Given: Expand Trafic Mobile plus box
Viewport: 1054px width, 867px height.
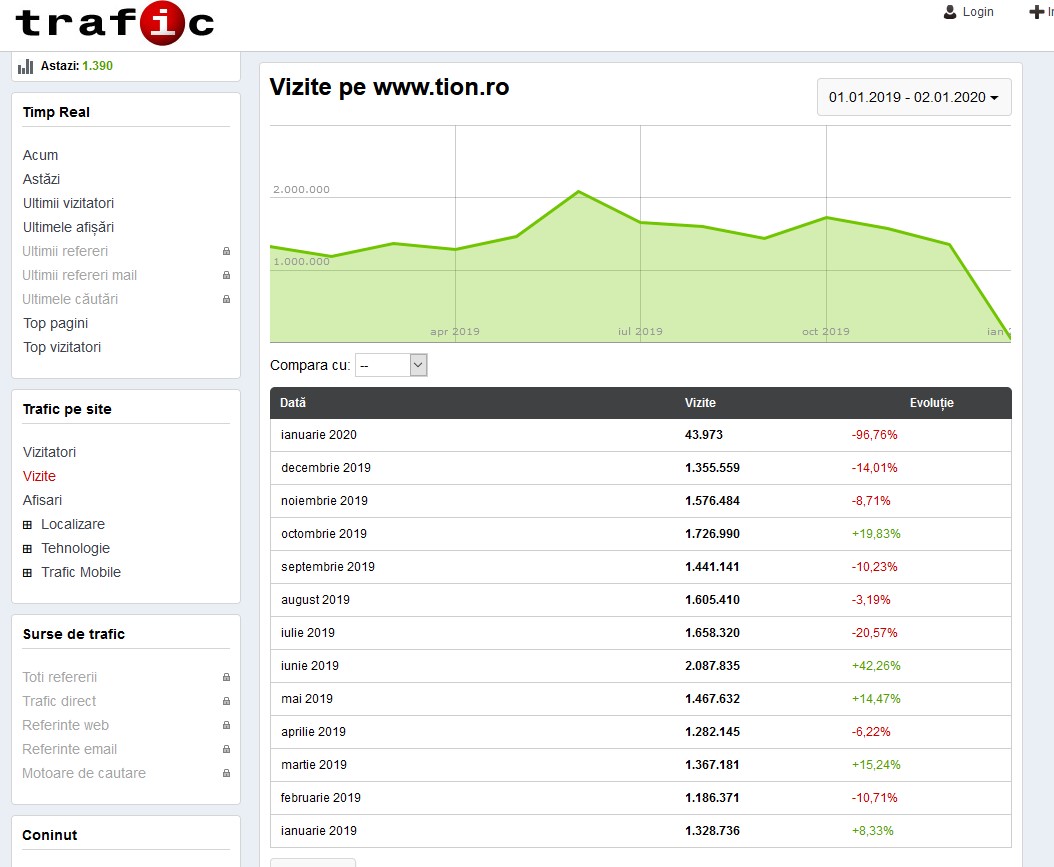Looking at the screenshot, I should 28,572.
